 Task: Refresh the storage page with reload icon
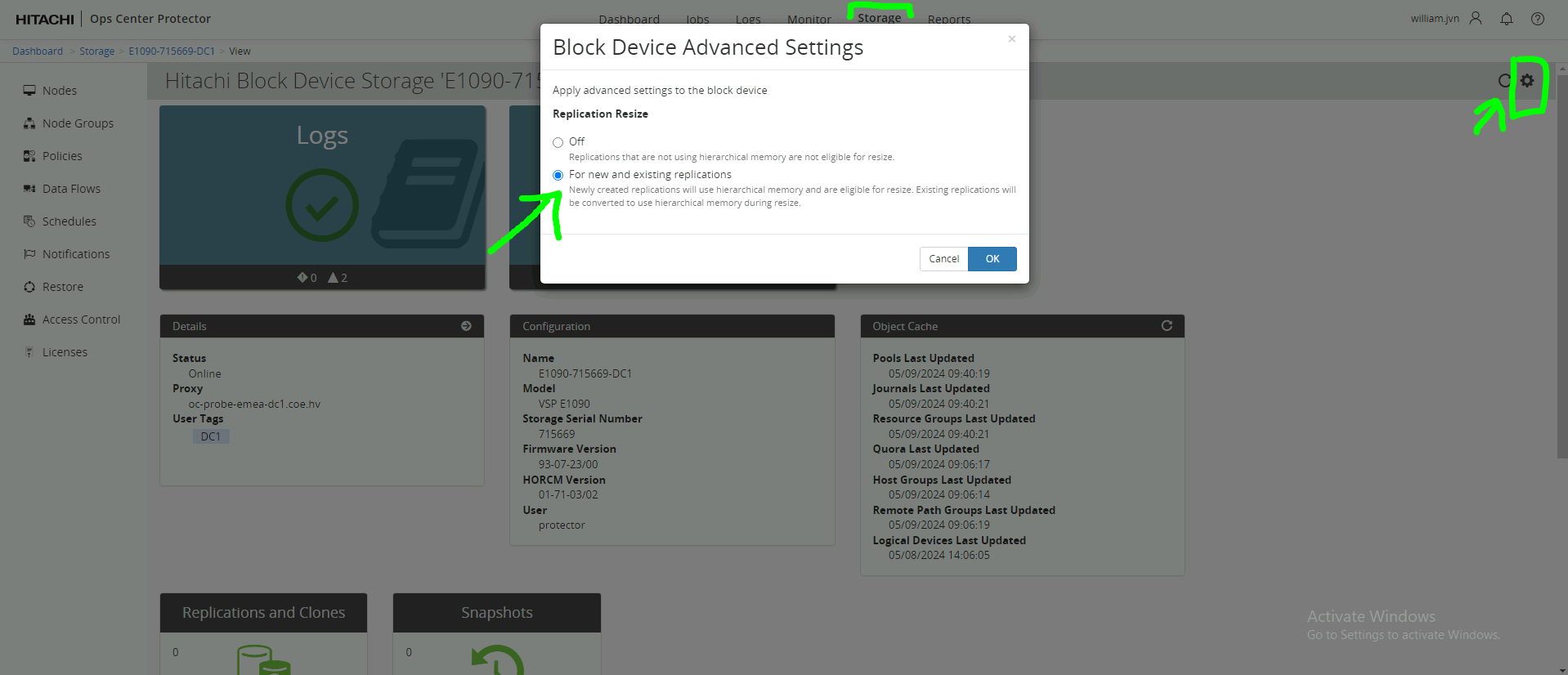tap(1504, 80)
